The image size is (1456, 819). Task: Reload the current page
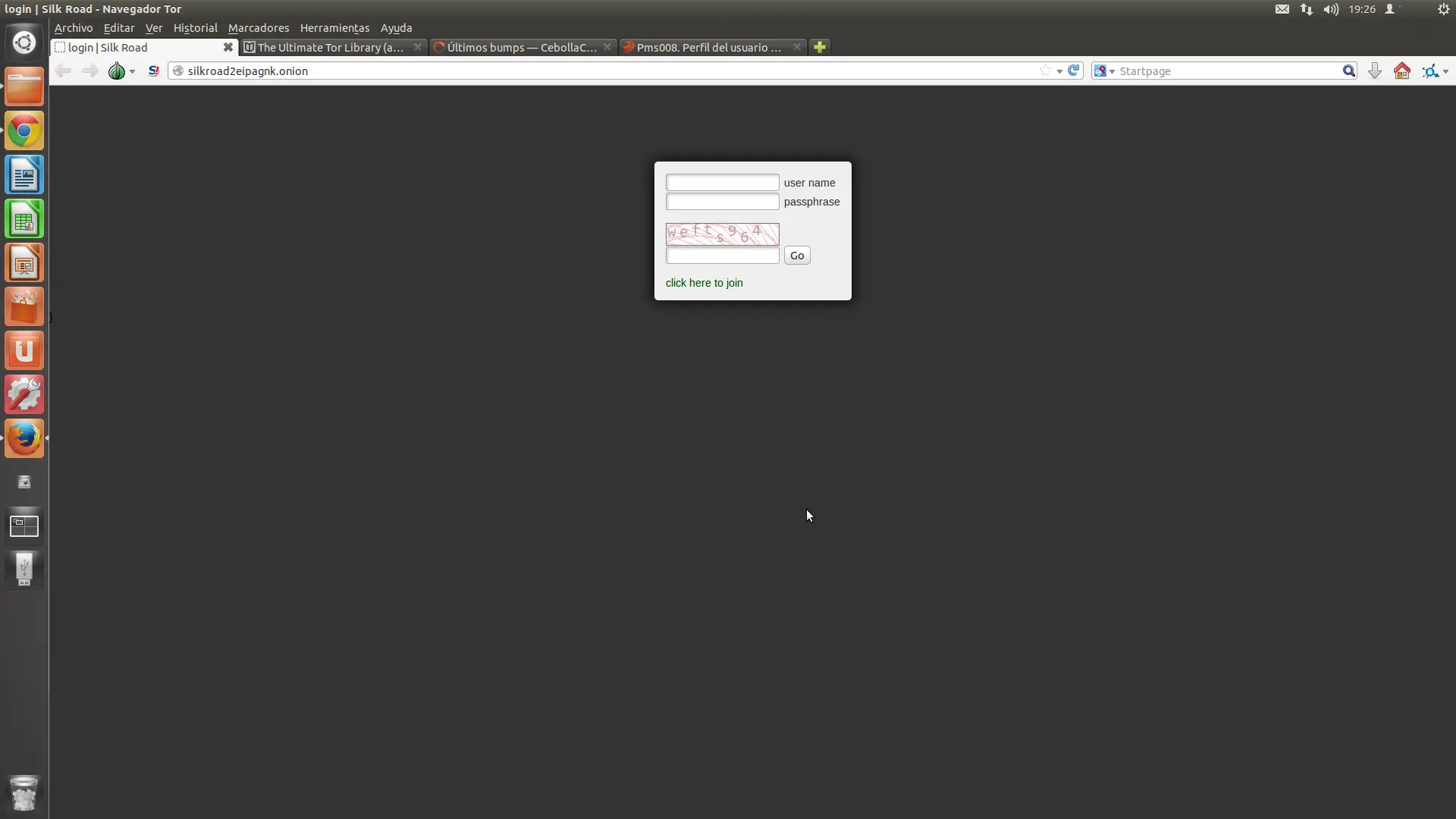tap(1074, 71)
